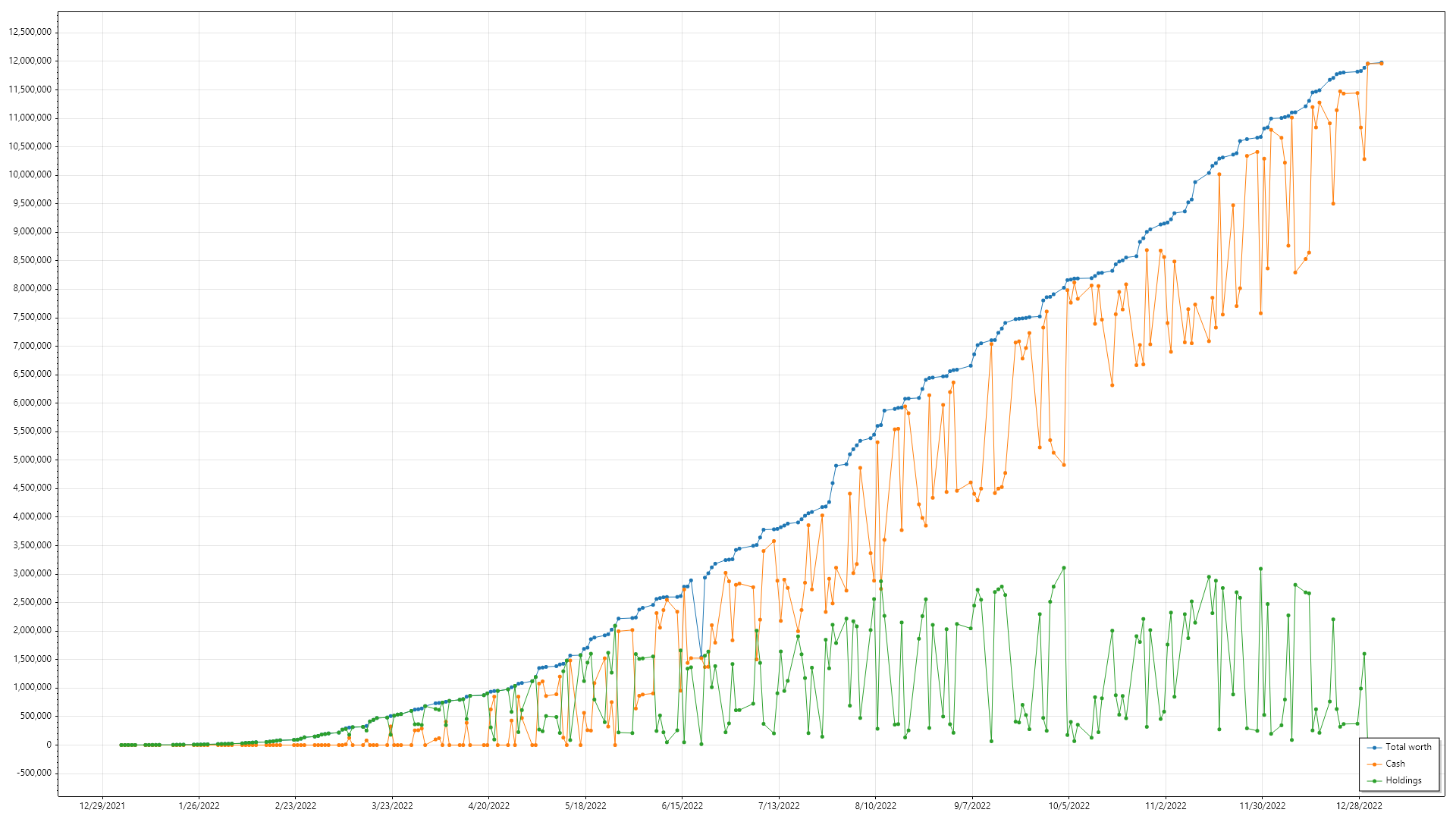The width and height of the screenshot is (1456, 819).
Task: Click the 11,000,000 y-axis label
Action: pyautogui.click(x=30, y=118)
